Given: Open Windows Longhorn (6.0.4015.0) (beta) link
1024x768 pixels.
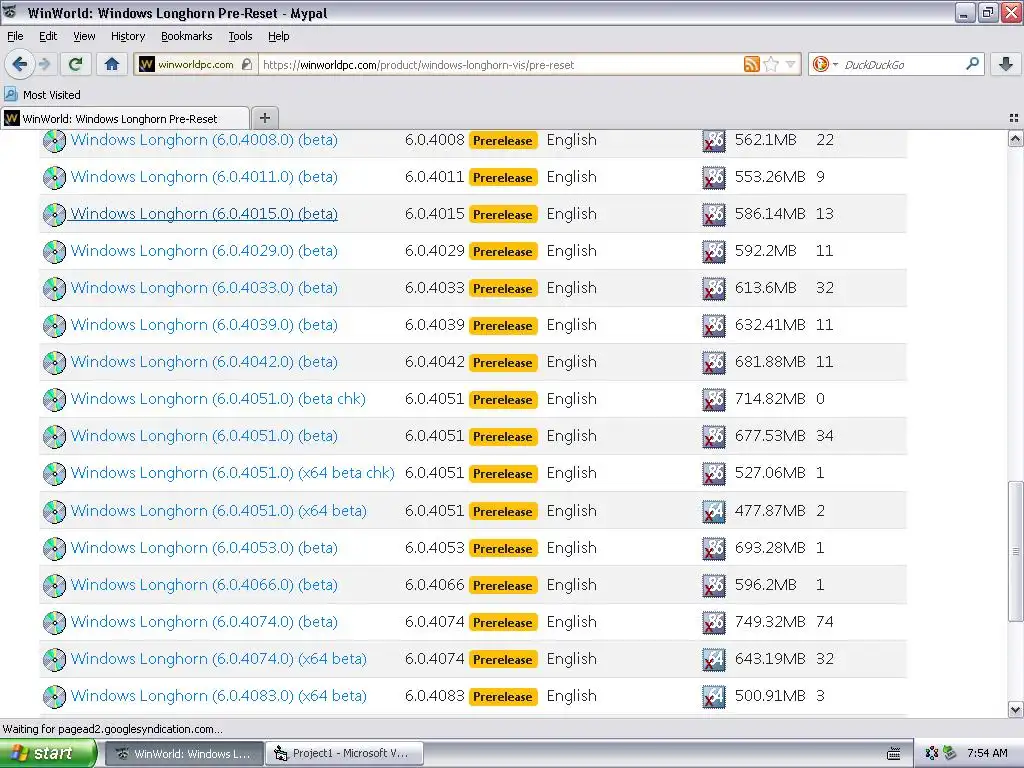Looking at the screenshot, I should tap(204, 214).
